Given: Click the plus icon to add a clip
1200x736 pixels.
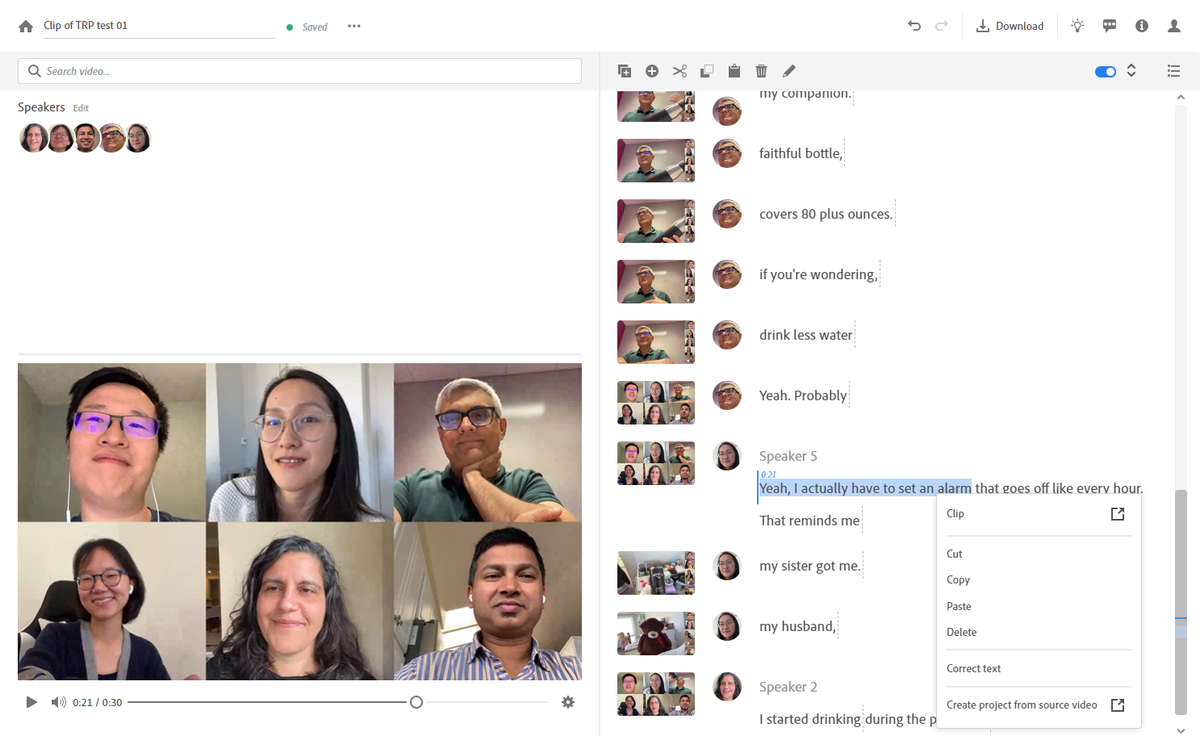Looking at the screenshot, I should [651, 71].
